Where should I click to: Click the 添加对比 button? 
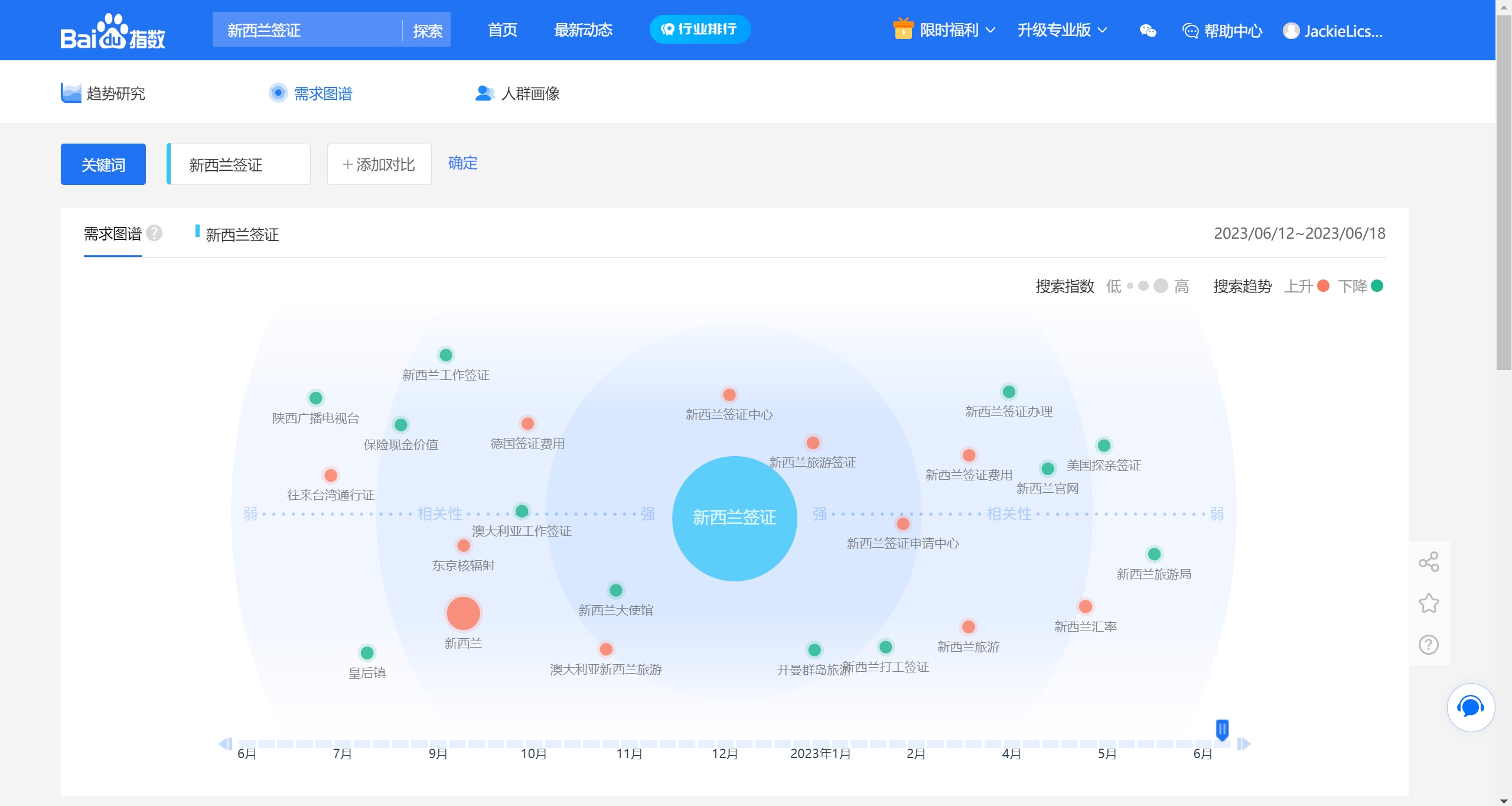coord(379,164)
